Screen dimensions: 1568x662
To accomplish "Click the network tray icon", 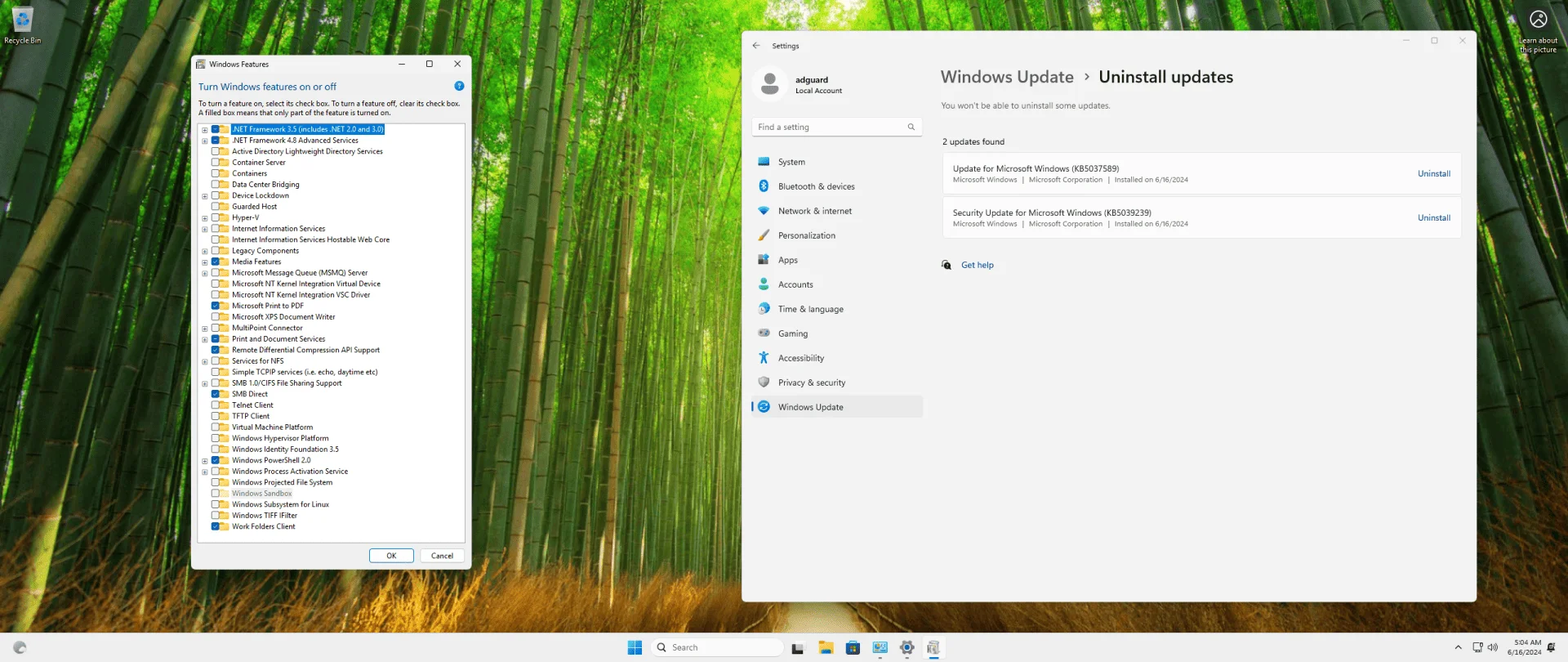I will tap(1477, 647).
